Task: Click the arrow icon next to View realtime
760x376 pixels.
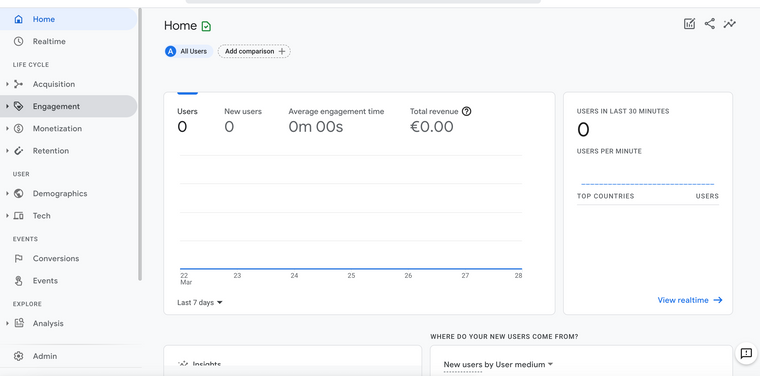Action: click(718, 300)
